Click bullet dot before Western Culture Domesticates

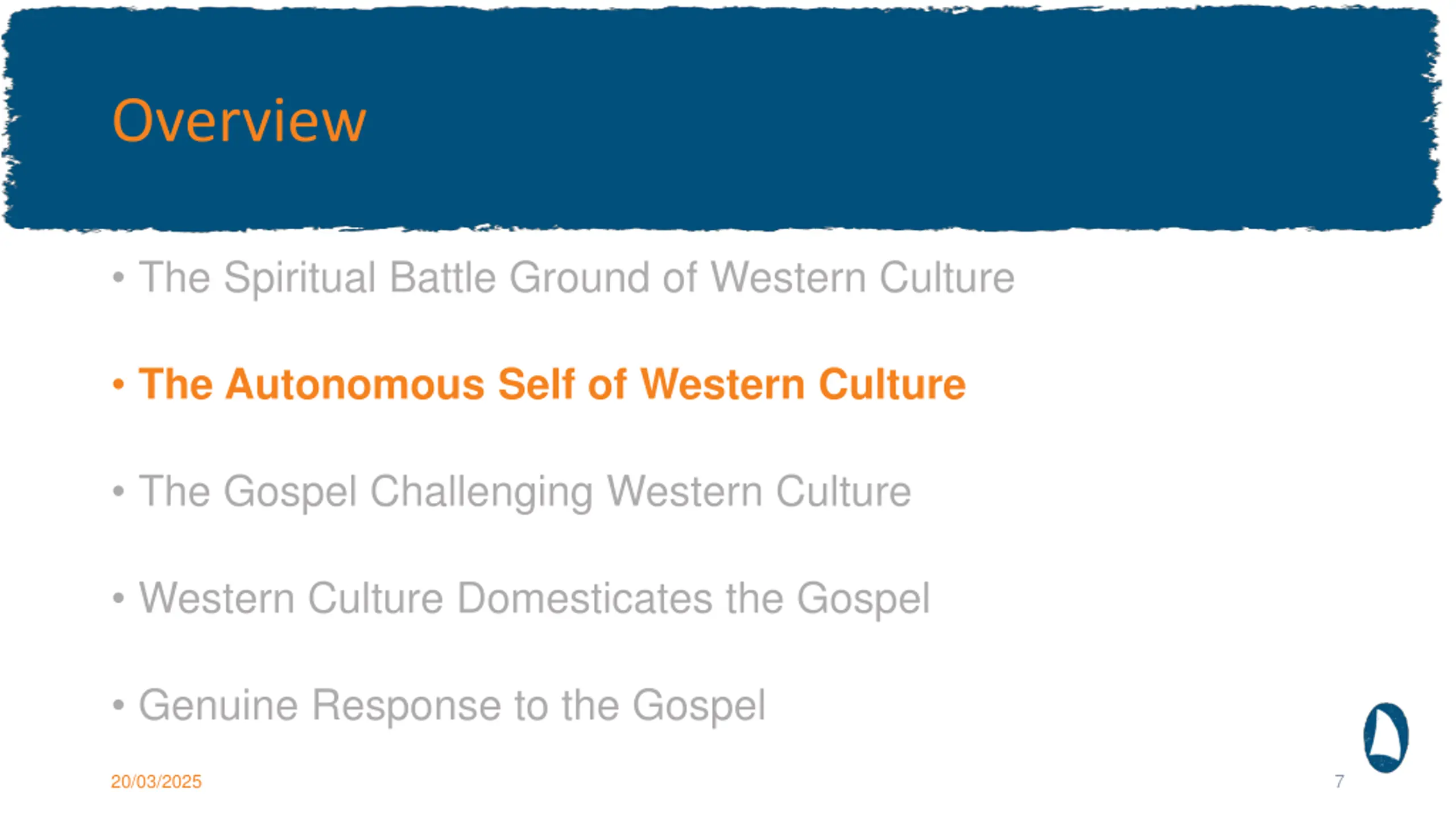[x=118, y=598]
